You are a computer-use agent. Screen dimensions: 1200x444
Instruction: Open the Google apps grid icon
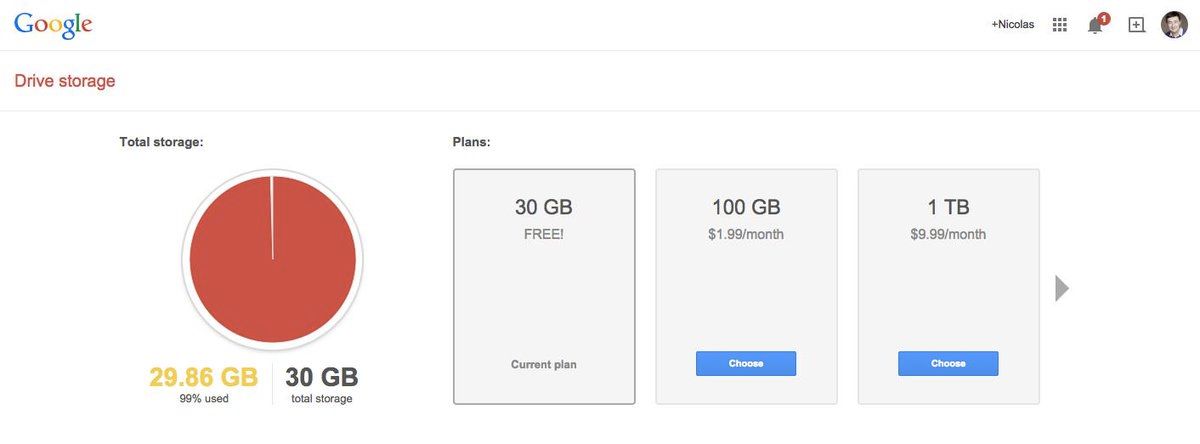coord(1060,24)
